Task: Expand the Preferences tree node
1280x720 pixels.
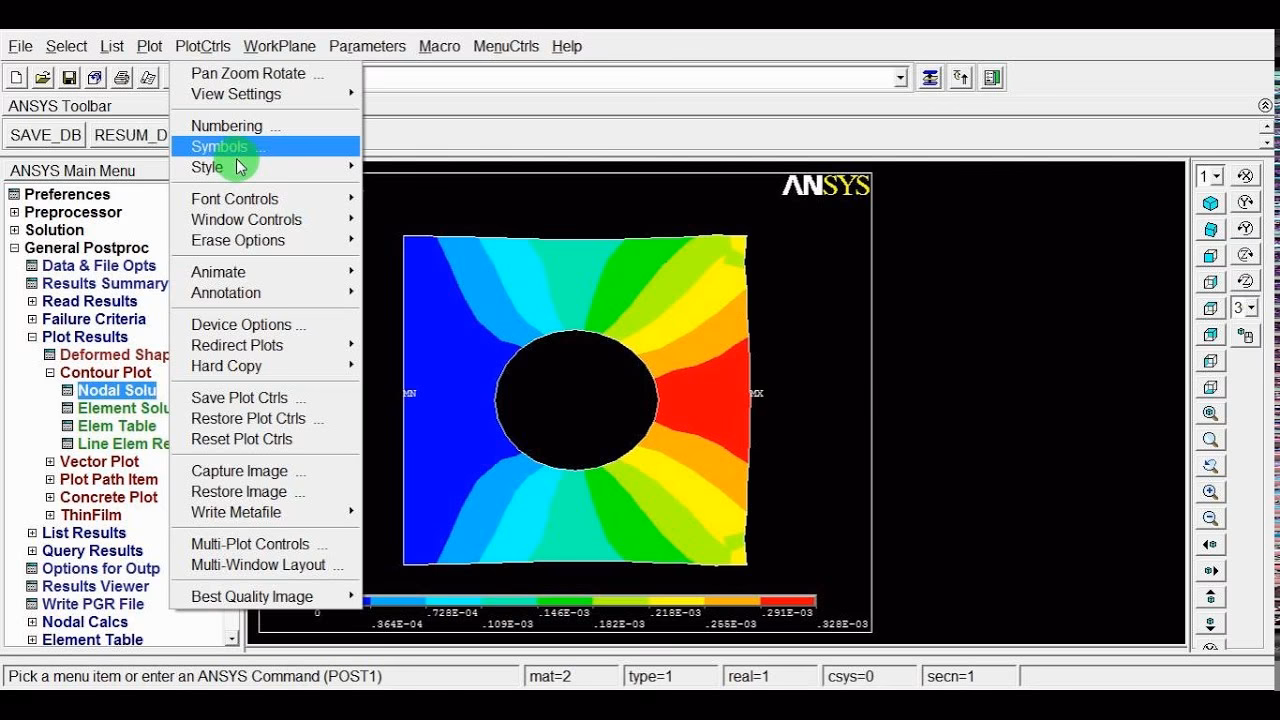Action: pyautogui.click(x=14, y=194)
